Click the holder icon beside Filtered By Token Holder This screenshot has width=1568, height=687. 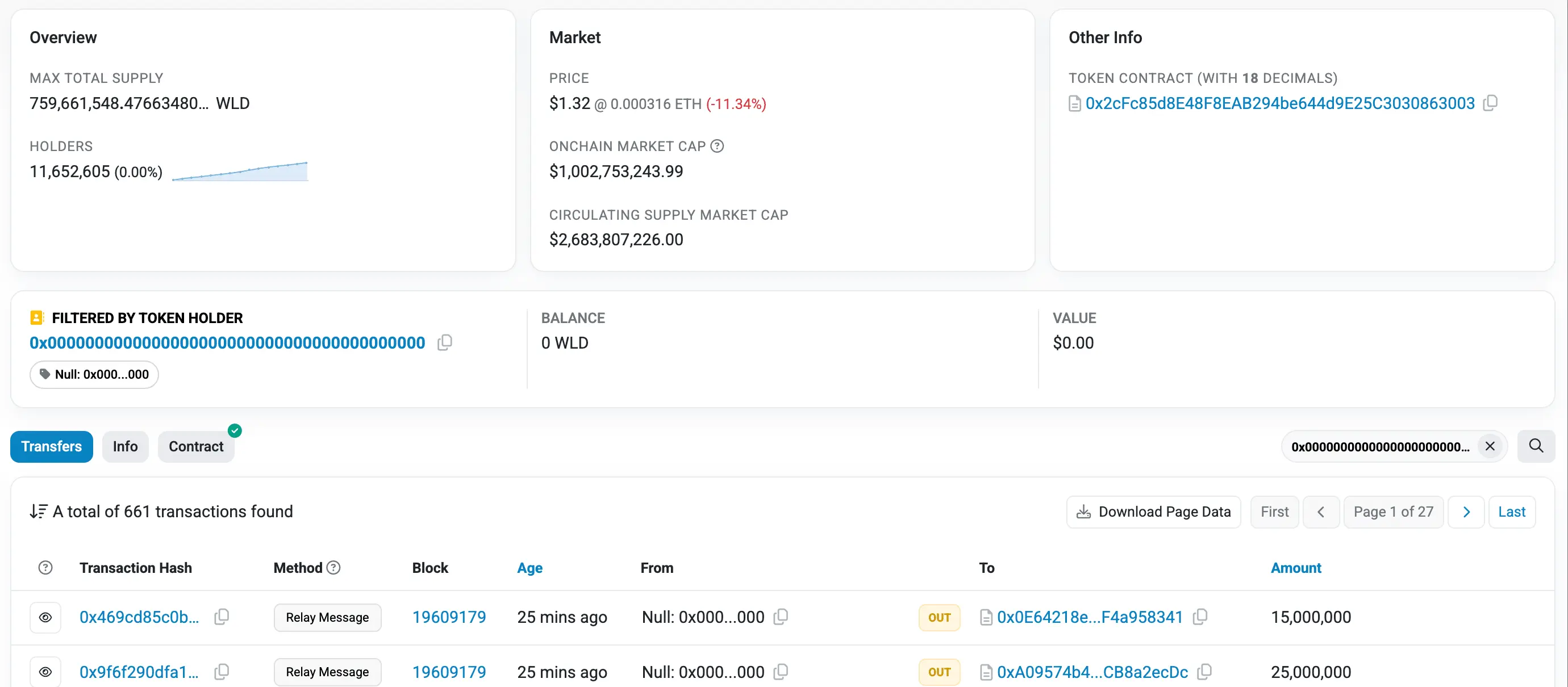click(36, 317)
